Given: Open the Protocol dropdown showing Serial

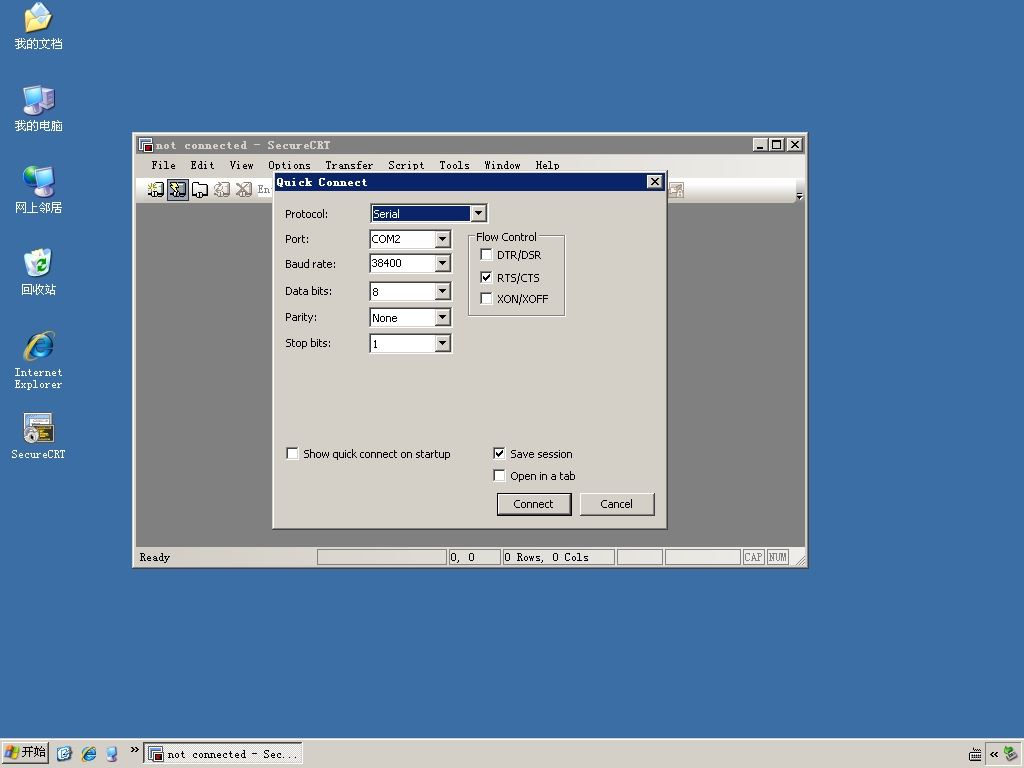Looking at the screenshot, I should click(x=478, y=214).
